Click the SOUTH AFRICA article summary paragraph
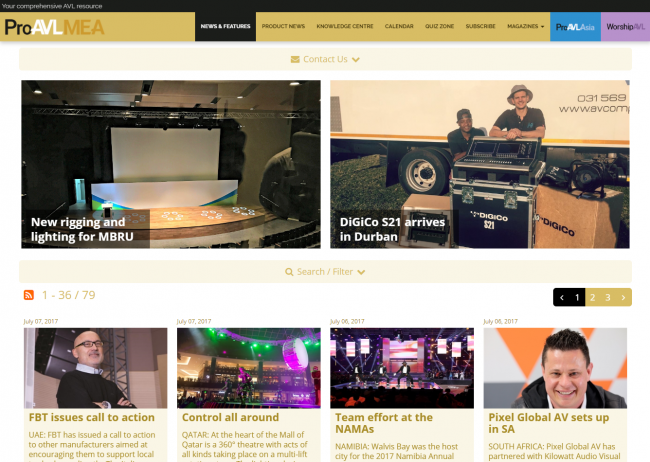Image resolution: width=650 pixels, height=462 pixels. [x=554, y=452]
